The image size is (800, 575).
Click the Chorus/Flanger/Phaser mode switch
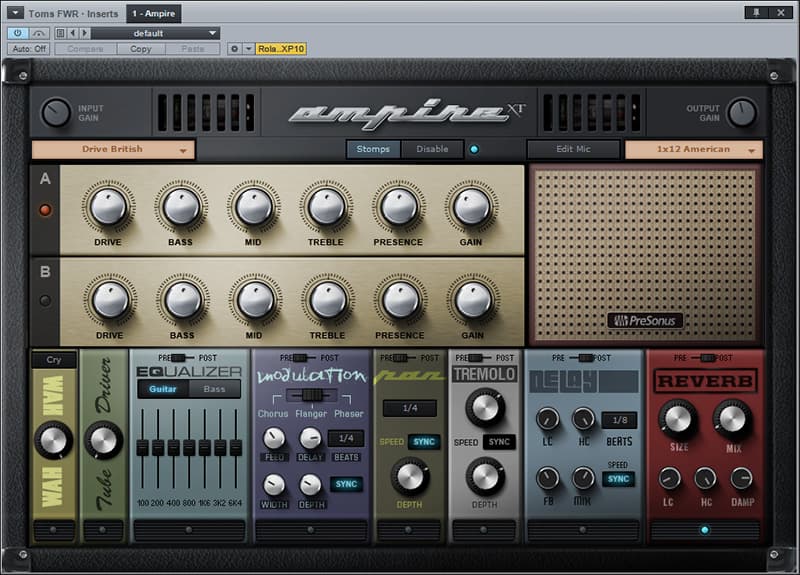click(312, 395)
